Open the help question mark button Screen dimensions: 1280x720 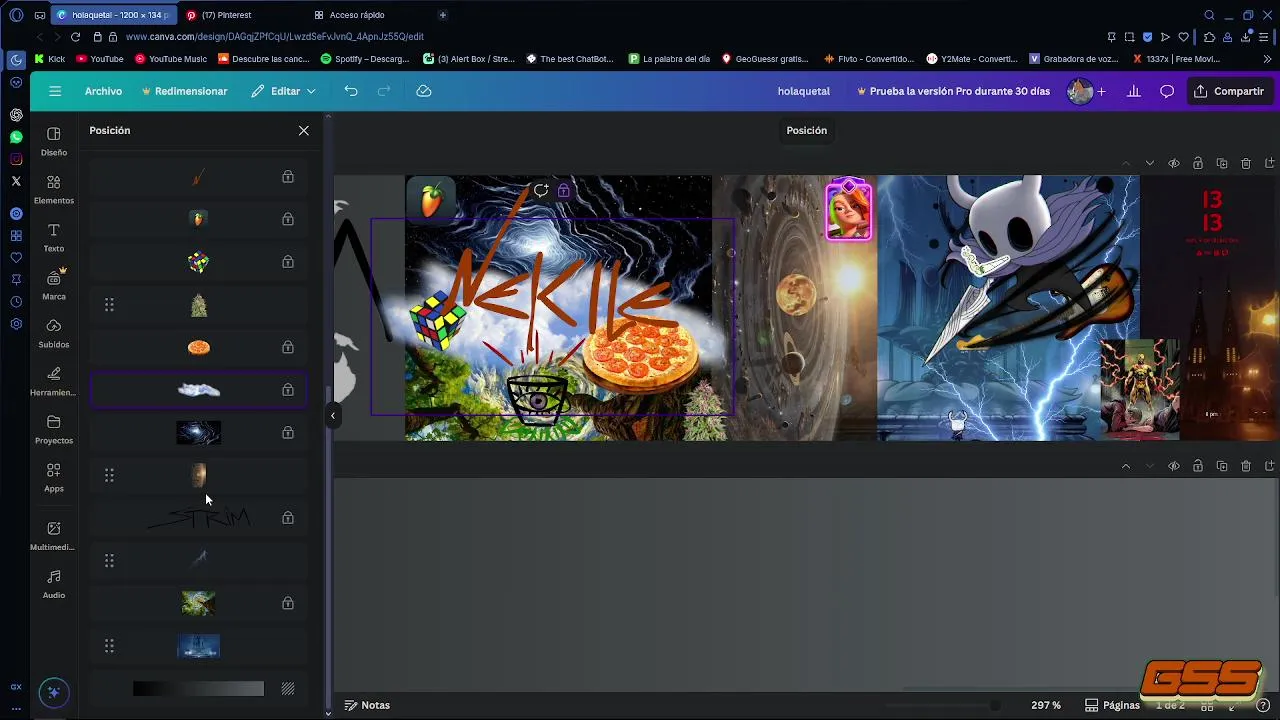click(1264, 705)
